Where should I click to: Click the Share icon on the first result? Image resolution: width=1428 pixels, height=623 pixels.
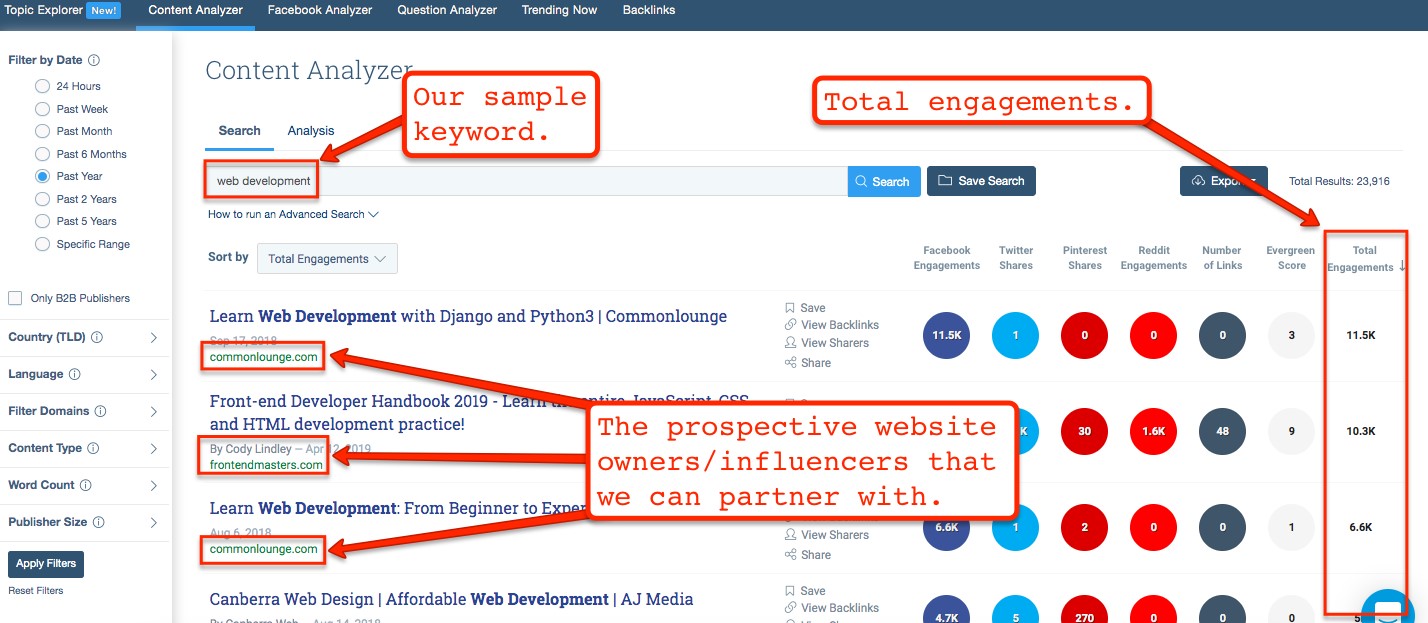pyautogui.click(x=790, y=363)
